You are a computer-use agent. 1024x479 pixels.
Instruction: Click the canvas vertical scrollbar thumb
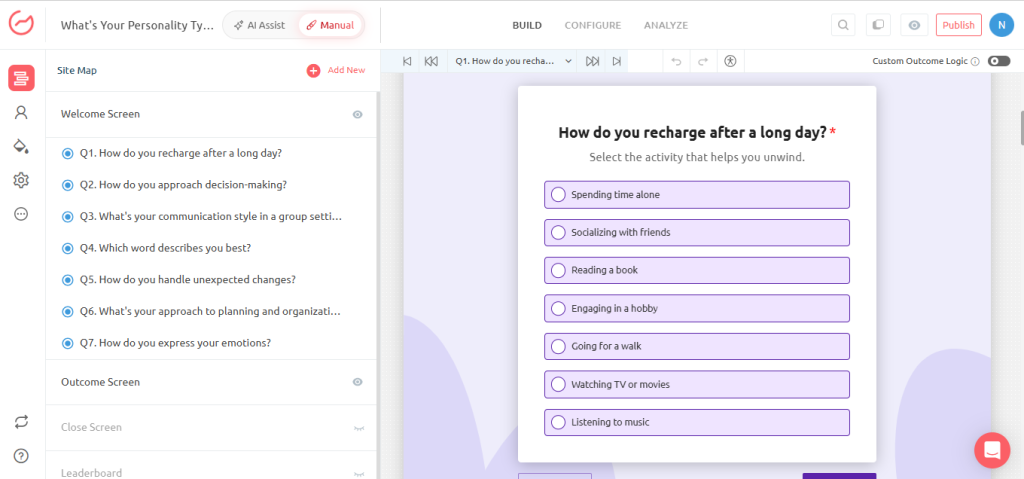[x=1021, y=127]
